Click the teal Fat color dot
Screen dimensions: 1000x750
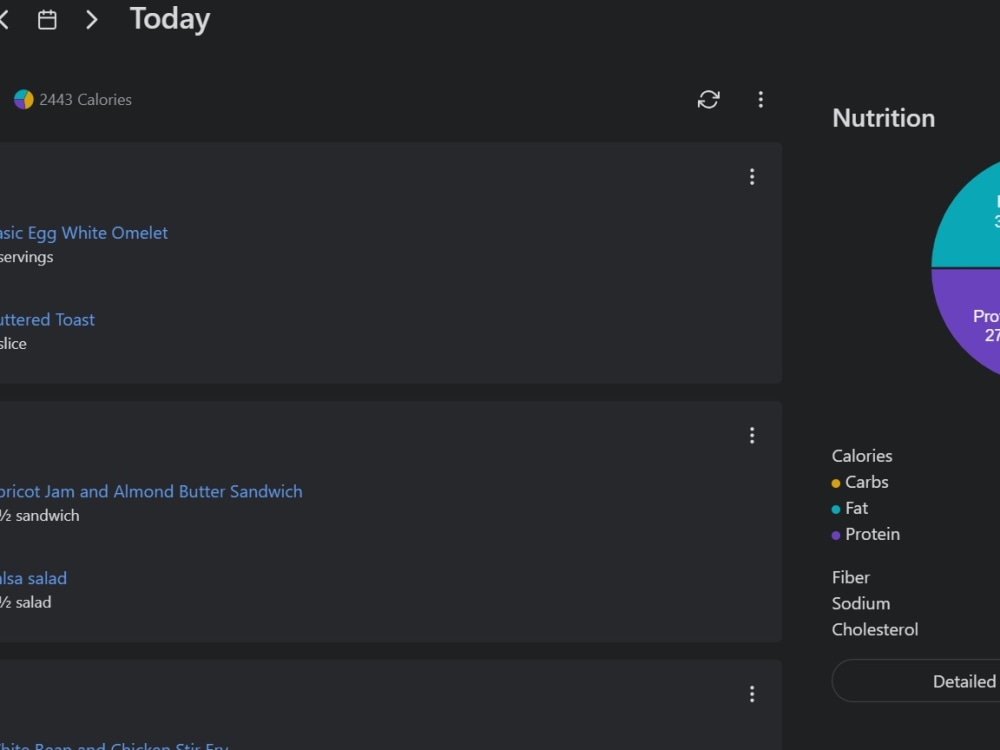[836, 510]
